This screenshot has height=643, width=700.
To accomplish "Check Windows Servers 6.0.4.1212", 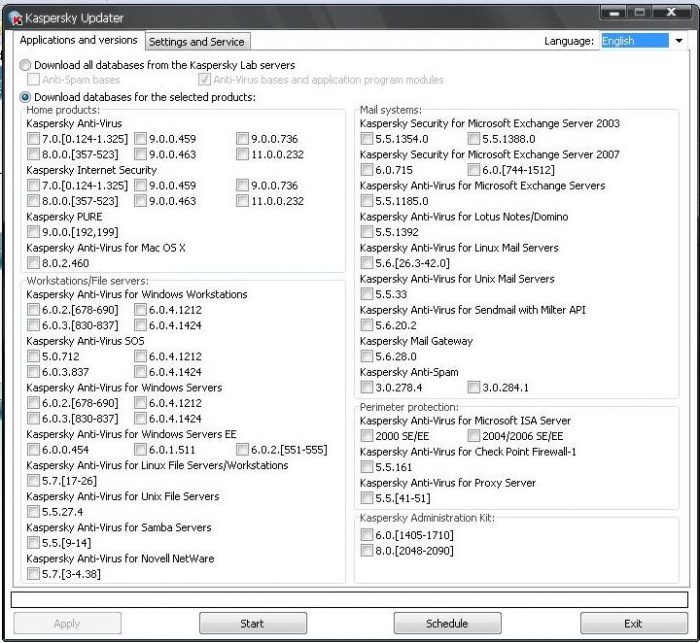I will pyautogui.click(x=140, y=403).
